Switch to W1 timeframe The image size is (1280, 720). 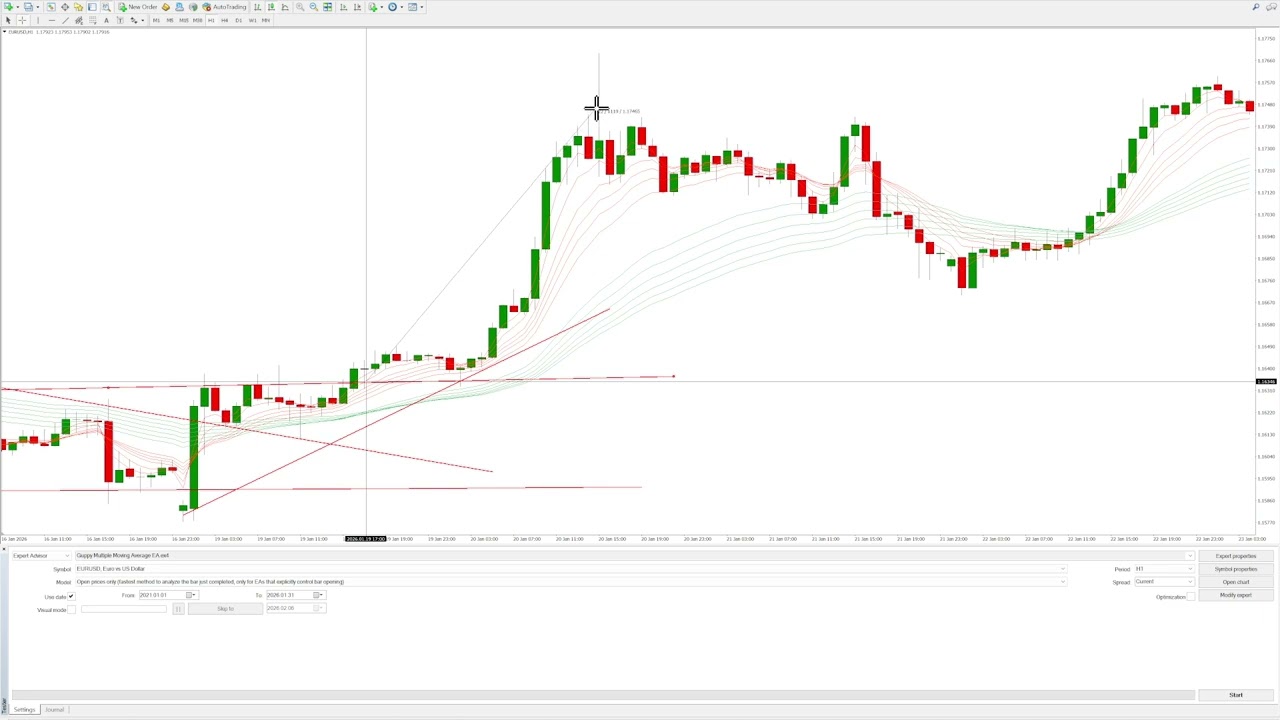pyautogui.click(x=252, y=20)
